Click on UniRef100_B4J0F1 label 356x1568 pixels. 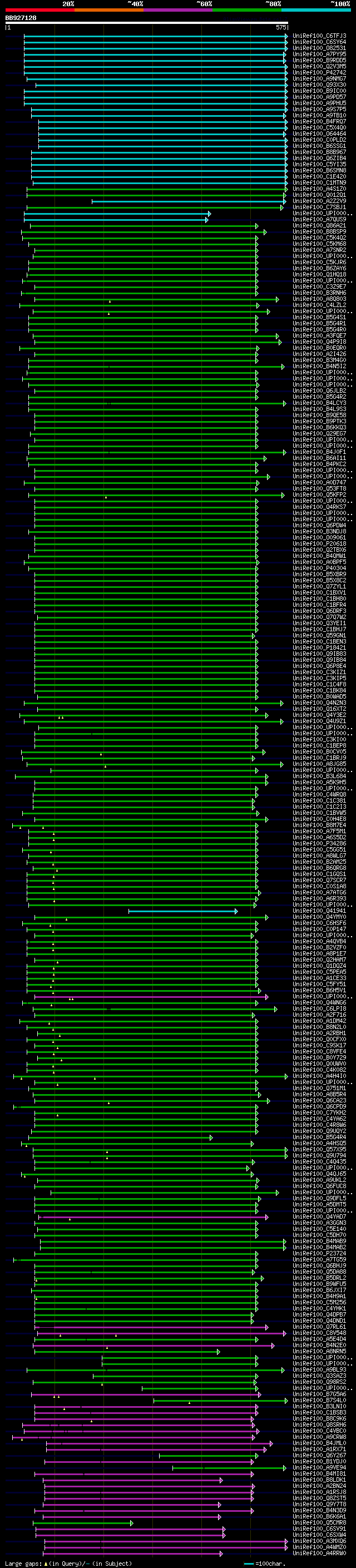(x=319, y=452)
